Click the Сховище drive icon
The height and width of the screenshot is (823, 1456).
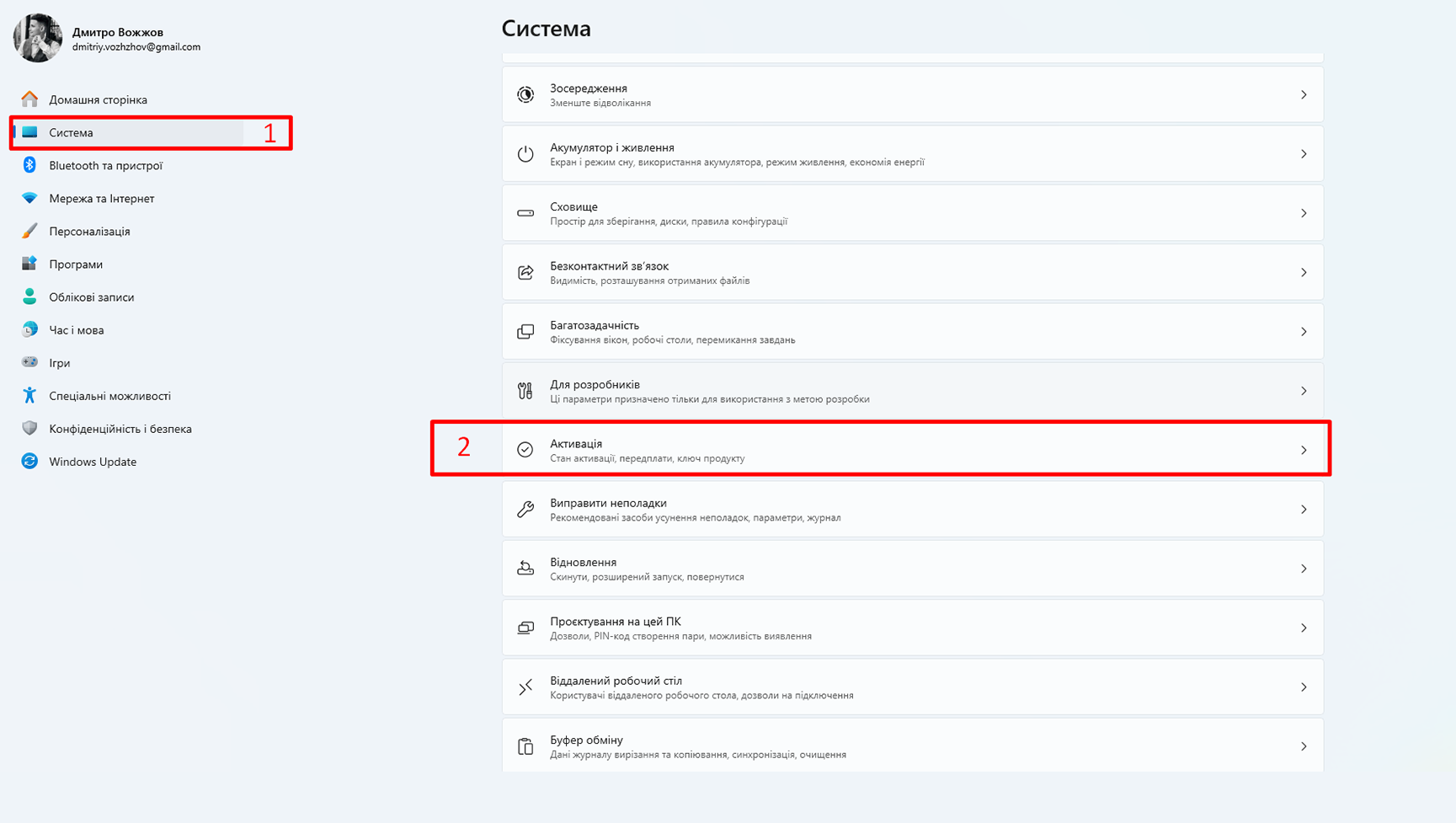click(x=525, y=213)
